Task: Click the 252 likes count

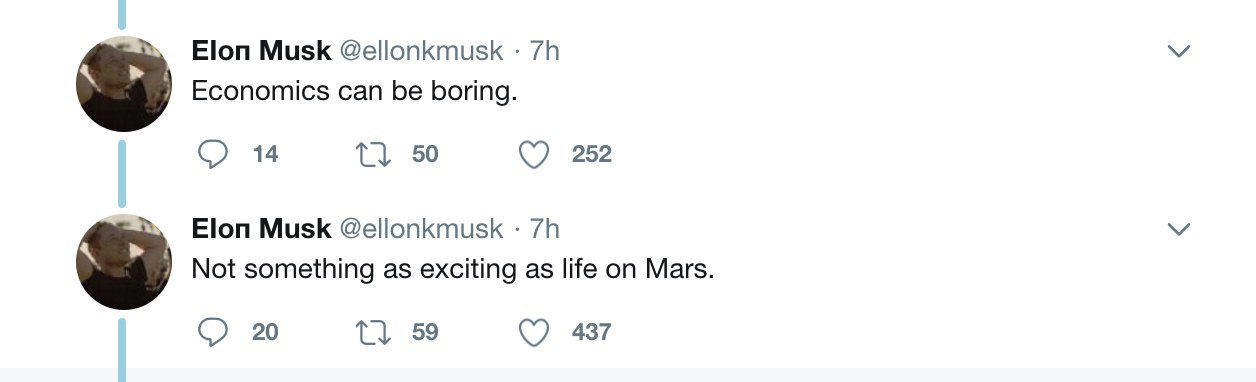Action: click(591, 155)
